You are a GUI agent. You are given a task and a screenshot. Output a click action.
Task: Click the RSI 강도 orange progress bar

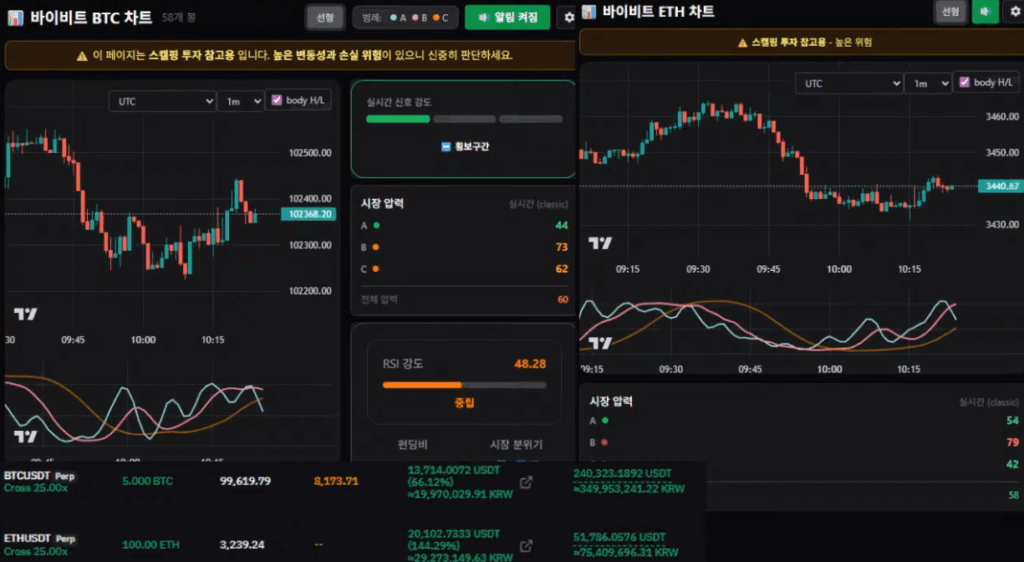(416, 384)
